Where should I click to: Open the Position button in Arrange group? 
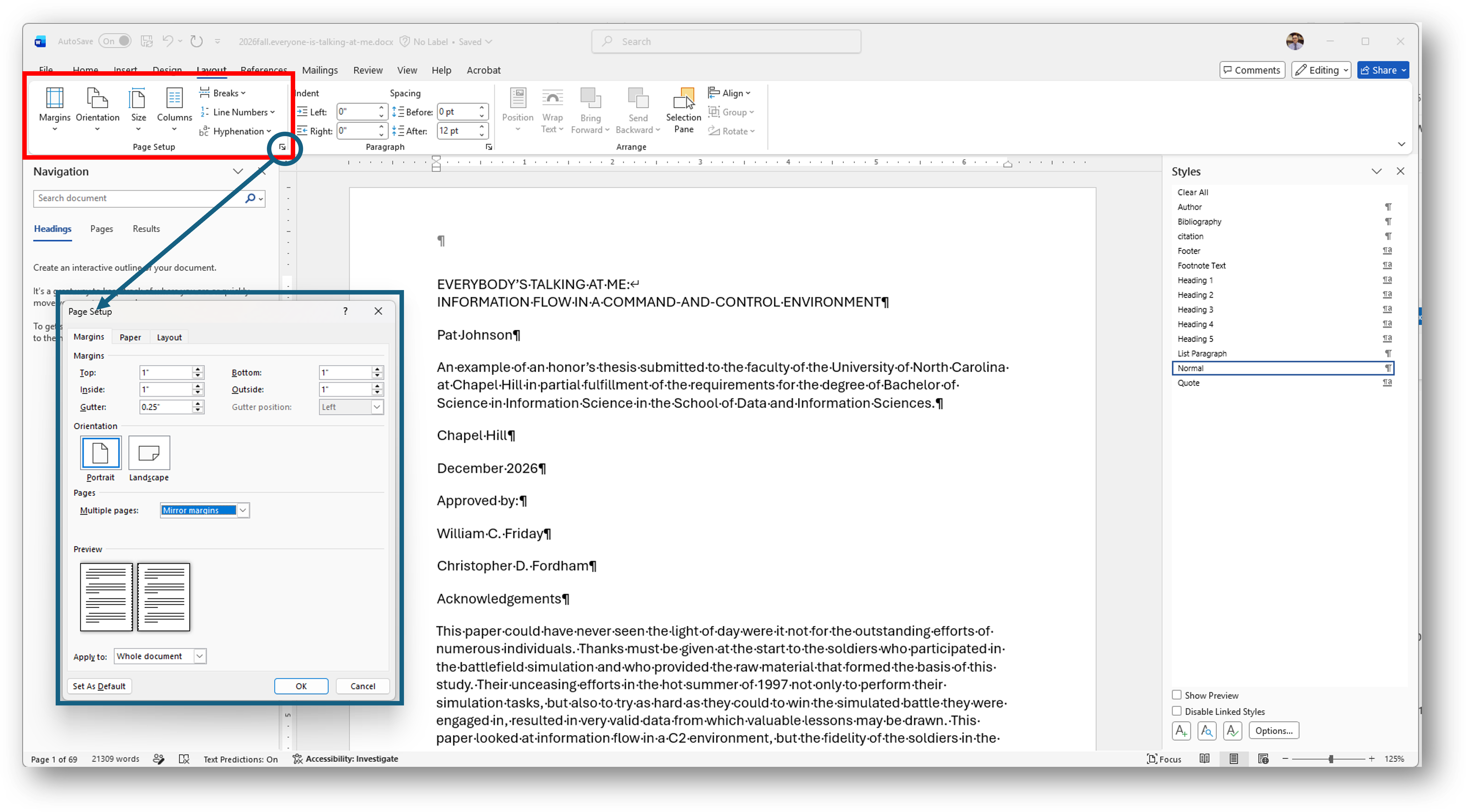tap(518, 110)
